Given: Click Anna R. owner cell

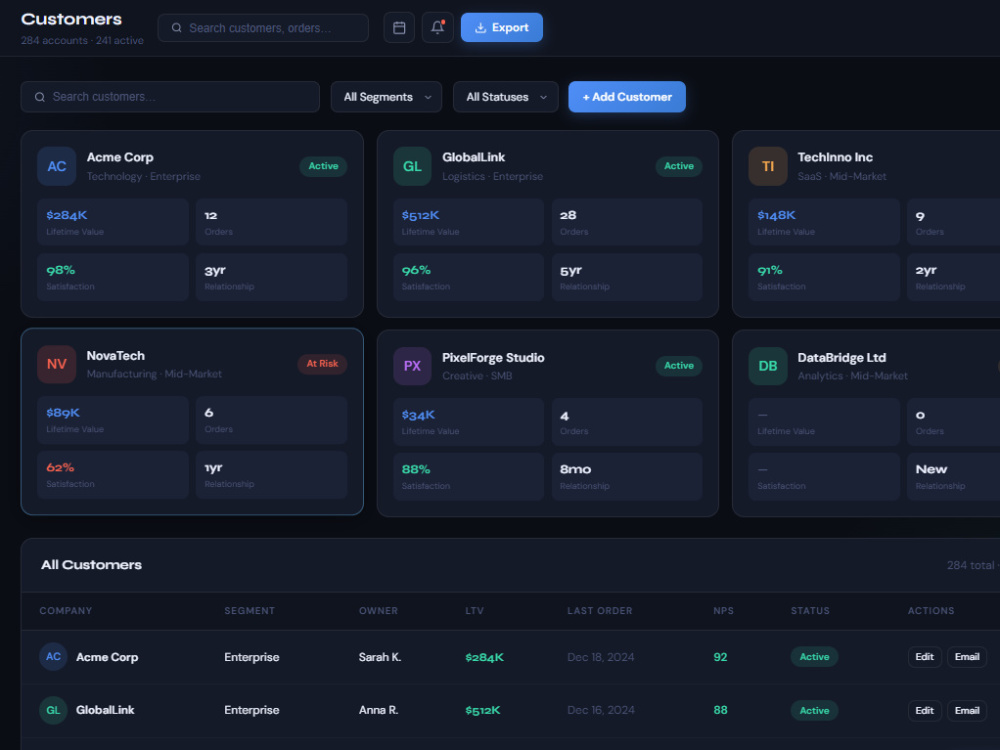Looking at the screenshot, I should 378,710.
